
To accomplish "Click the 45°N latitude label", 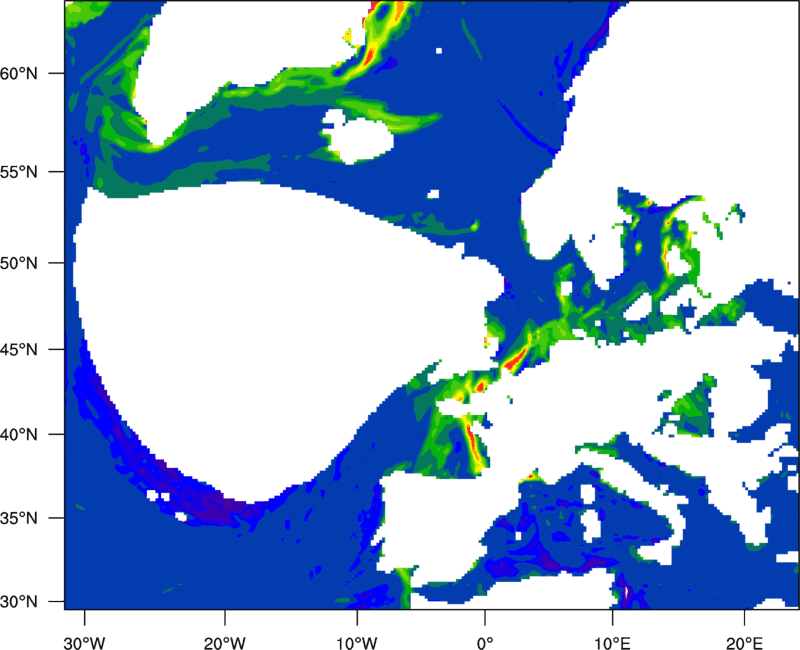I will click(19, 350).
